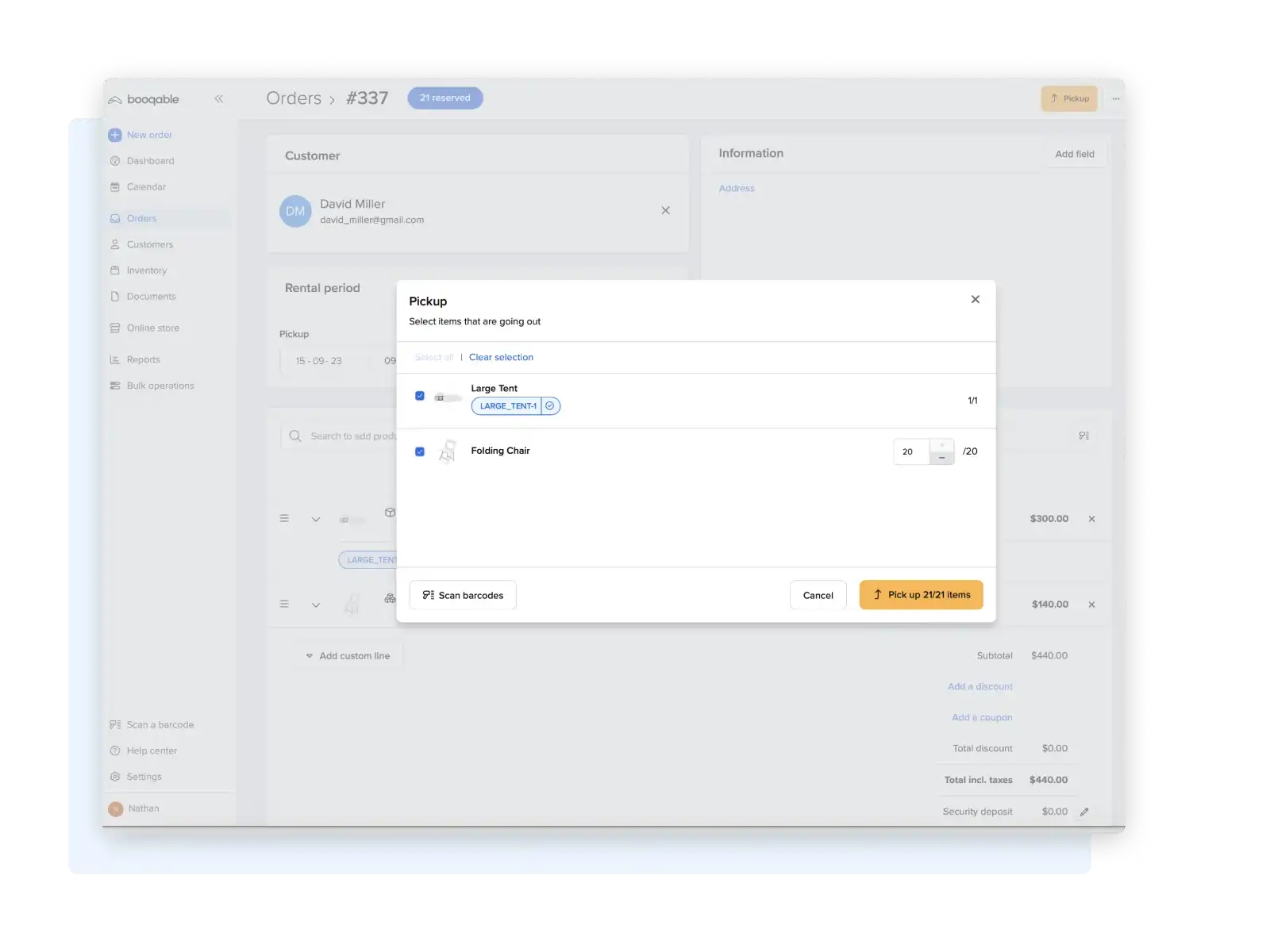The image size is (1270, 952).
Task: Uncheck the Large Tent checkbox
Action: point(420,396)
